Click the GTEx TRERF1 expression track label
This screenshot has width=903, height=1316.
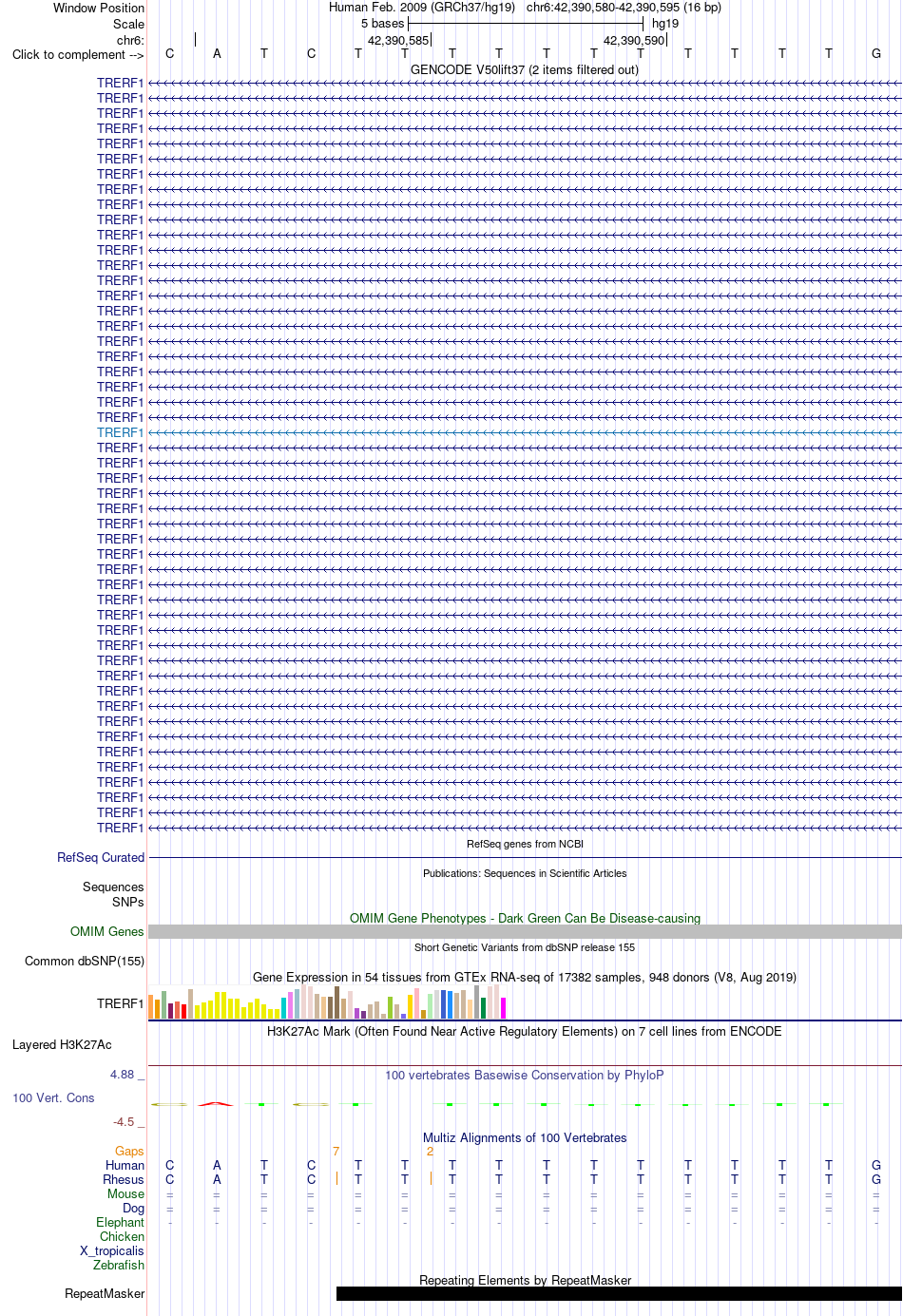(120, 1003)
